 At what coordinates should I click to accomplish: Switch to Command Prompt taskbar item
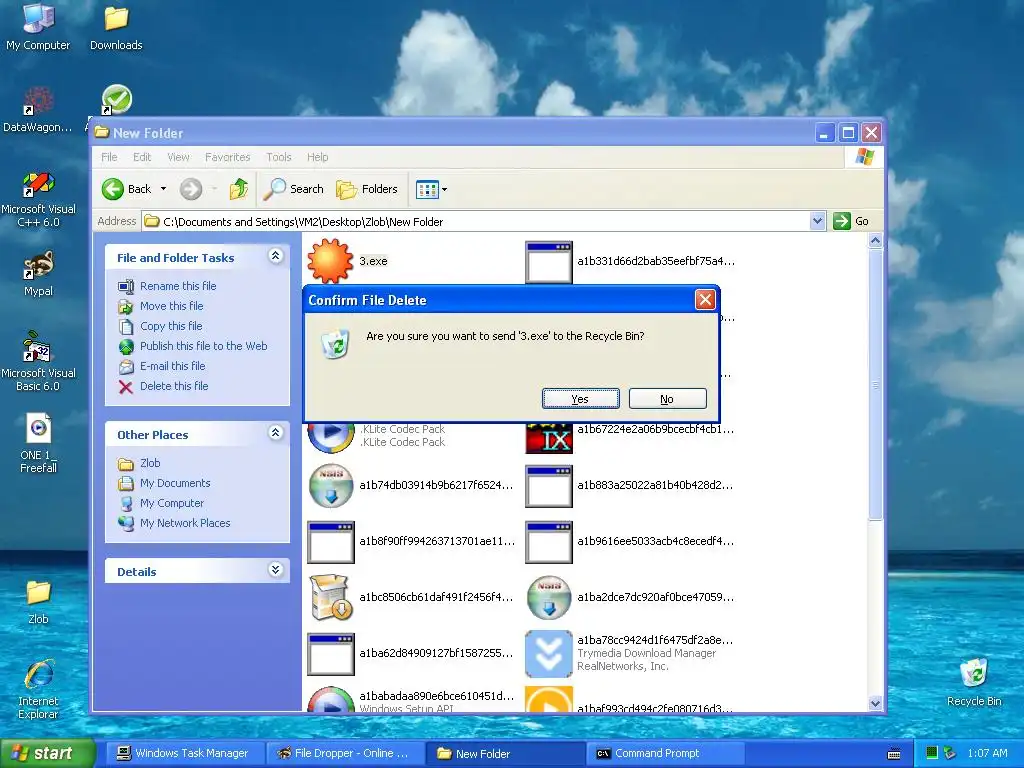(665, 754)
